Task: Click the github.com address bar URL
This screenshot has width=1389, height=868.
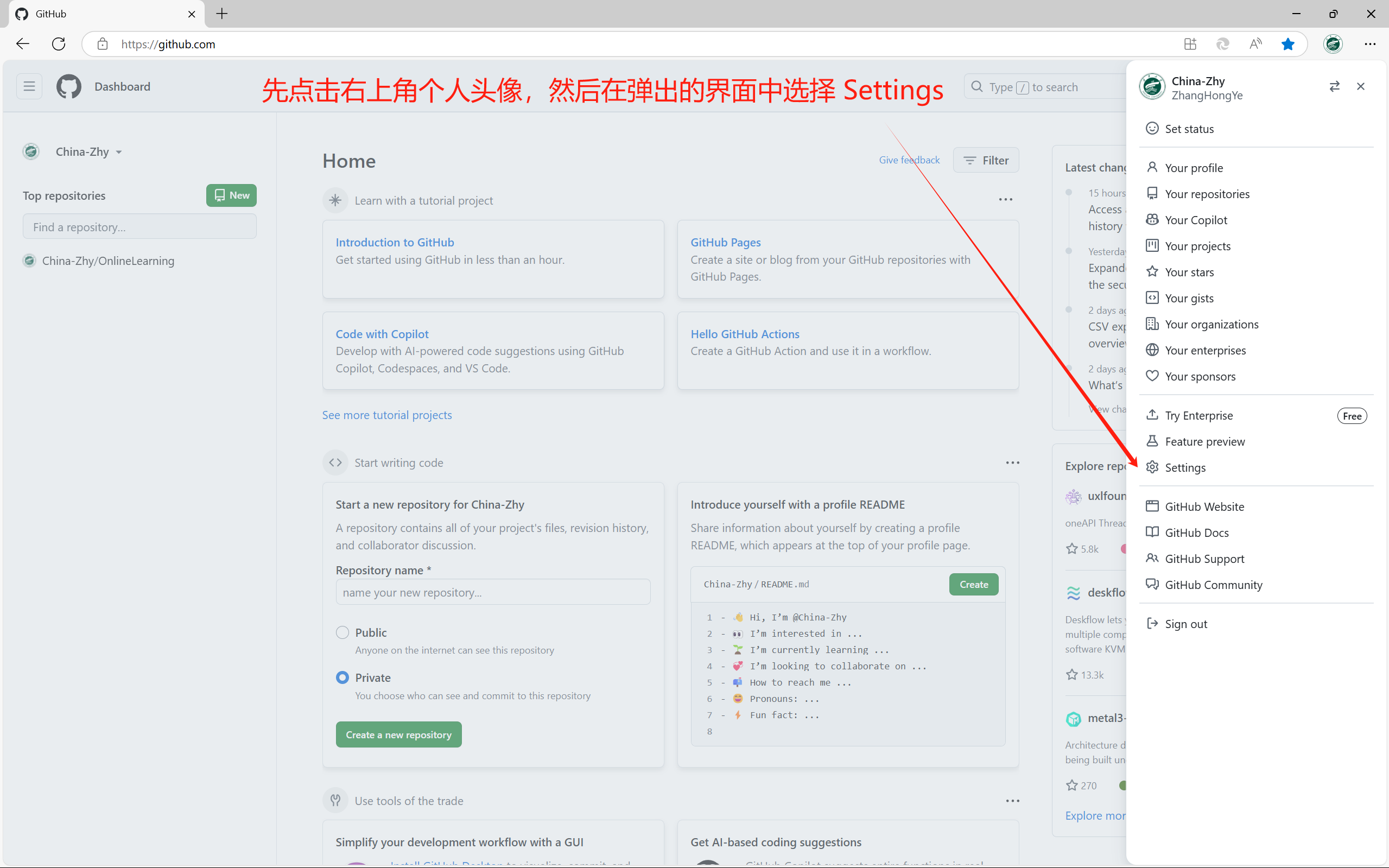Action: [x=168, y=44]
